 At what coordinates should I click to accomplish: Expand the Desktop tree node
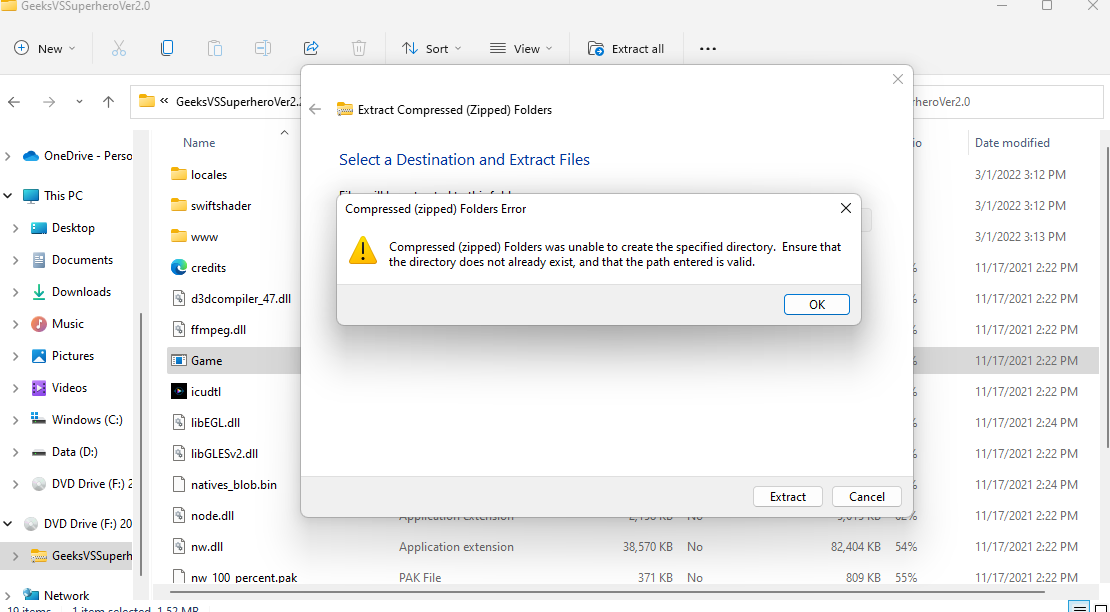[15, 228]
